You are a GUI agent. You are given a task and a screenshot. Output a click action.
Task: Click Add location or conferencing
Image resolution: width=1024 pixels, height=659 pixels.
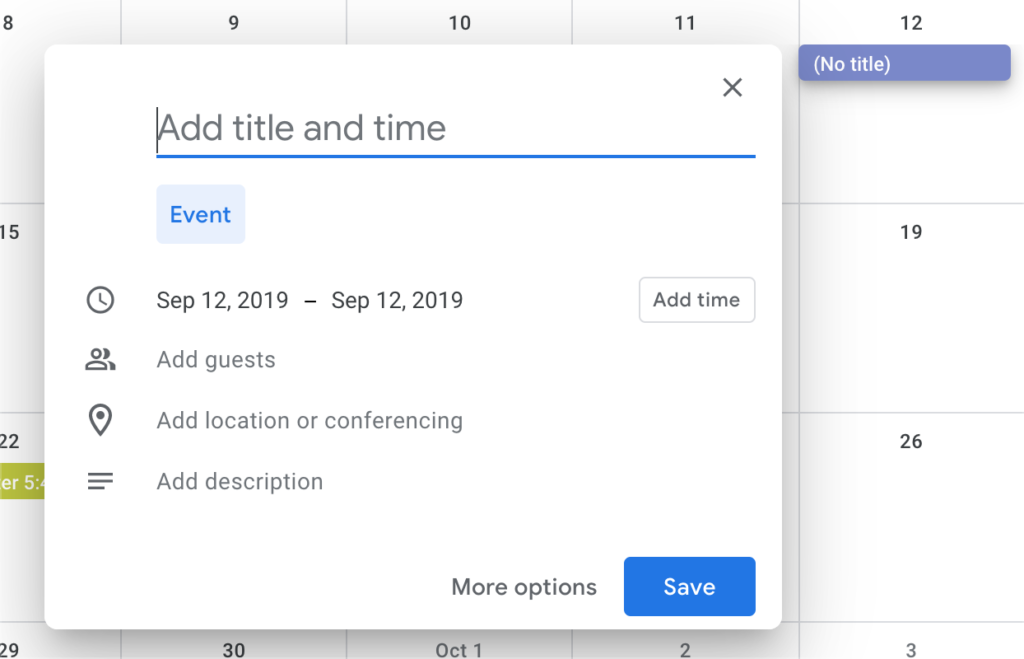309,421
